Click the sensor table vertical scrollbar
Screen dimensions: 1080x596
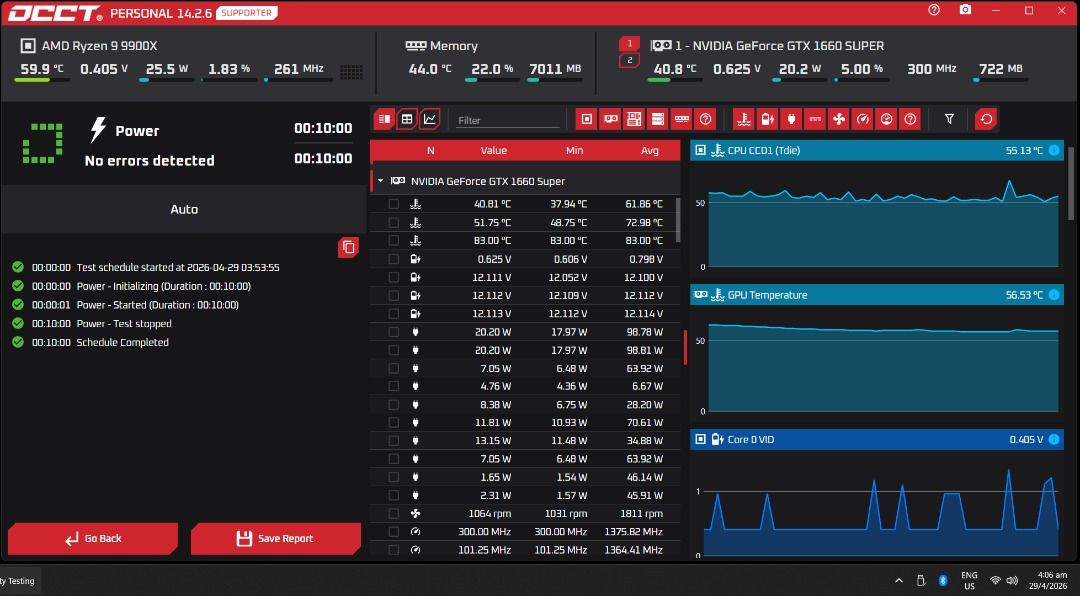pos(678,220)
